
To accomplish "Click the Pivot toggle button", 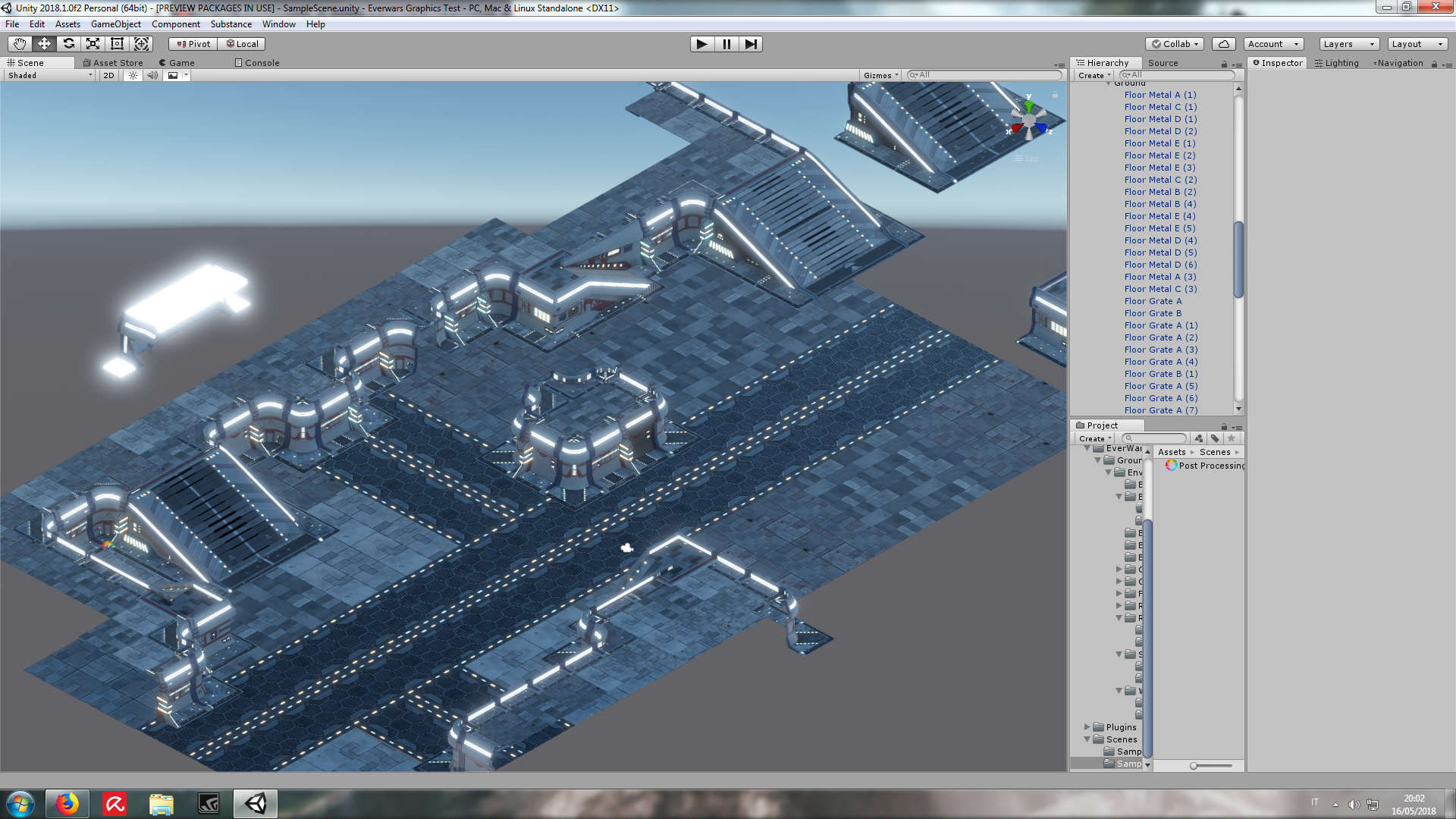I will [x=193, y=44].
